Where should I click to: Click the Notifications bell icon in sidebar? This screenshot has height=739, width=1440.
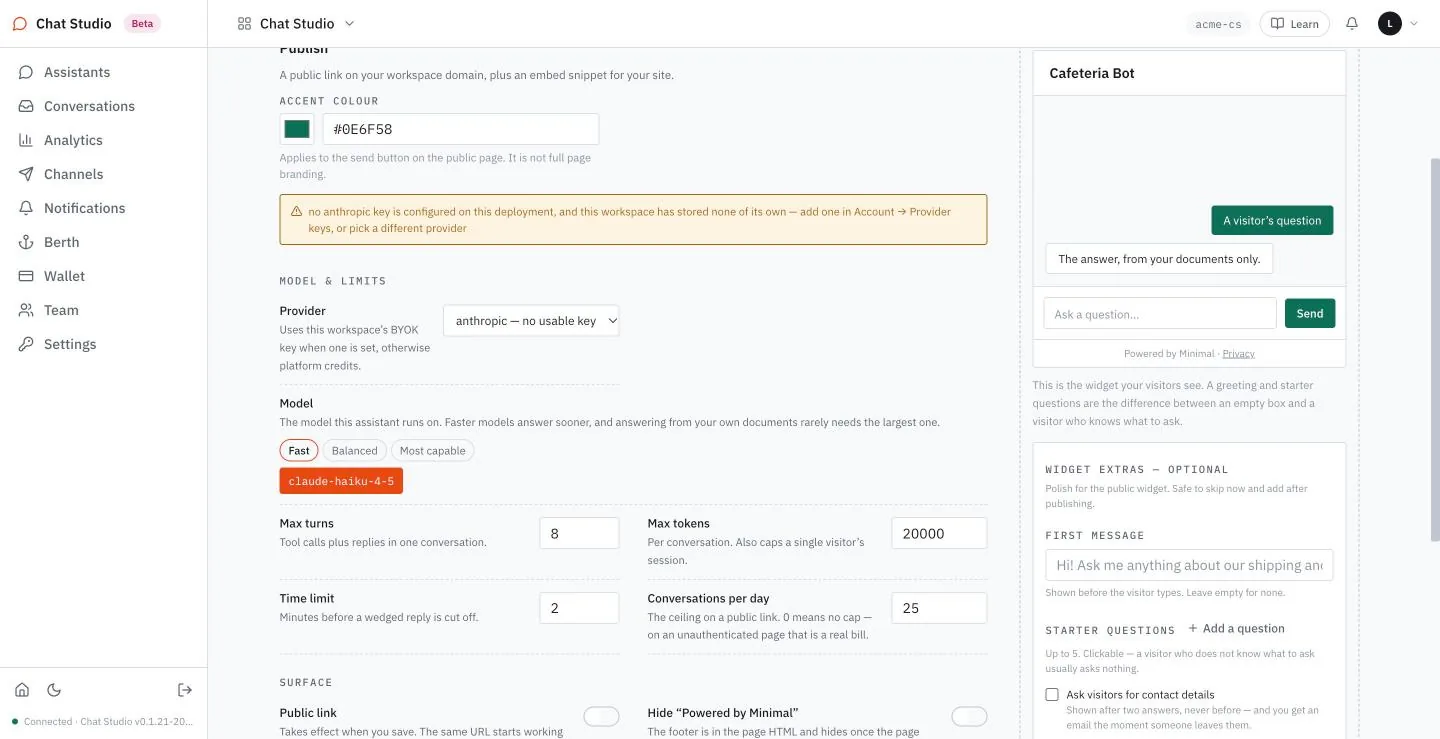(x=26, y=208)
